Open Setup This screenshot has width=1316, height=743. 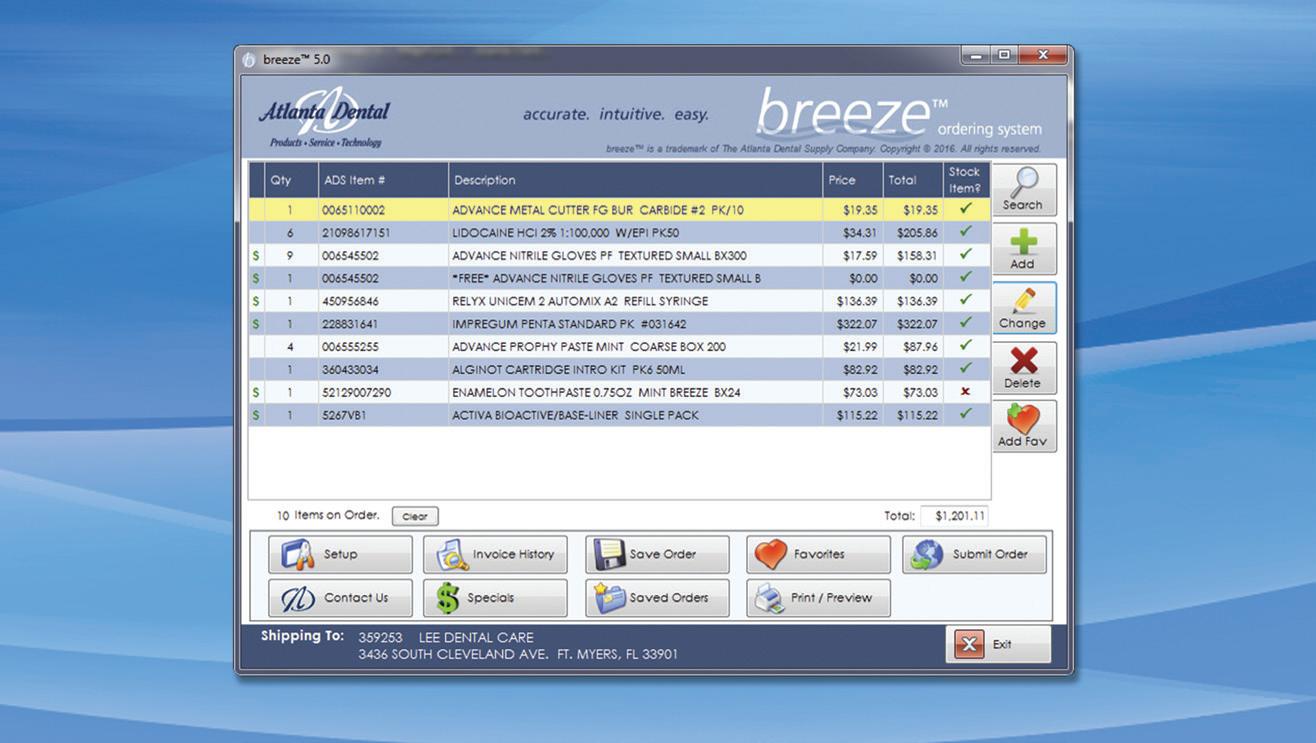(x=340, y=554)
